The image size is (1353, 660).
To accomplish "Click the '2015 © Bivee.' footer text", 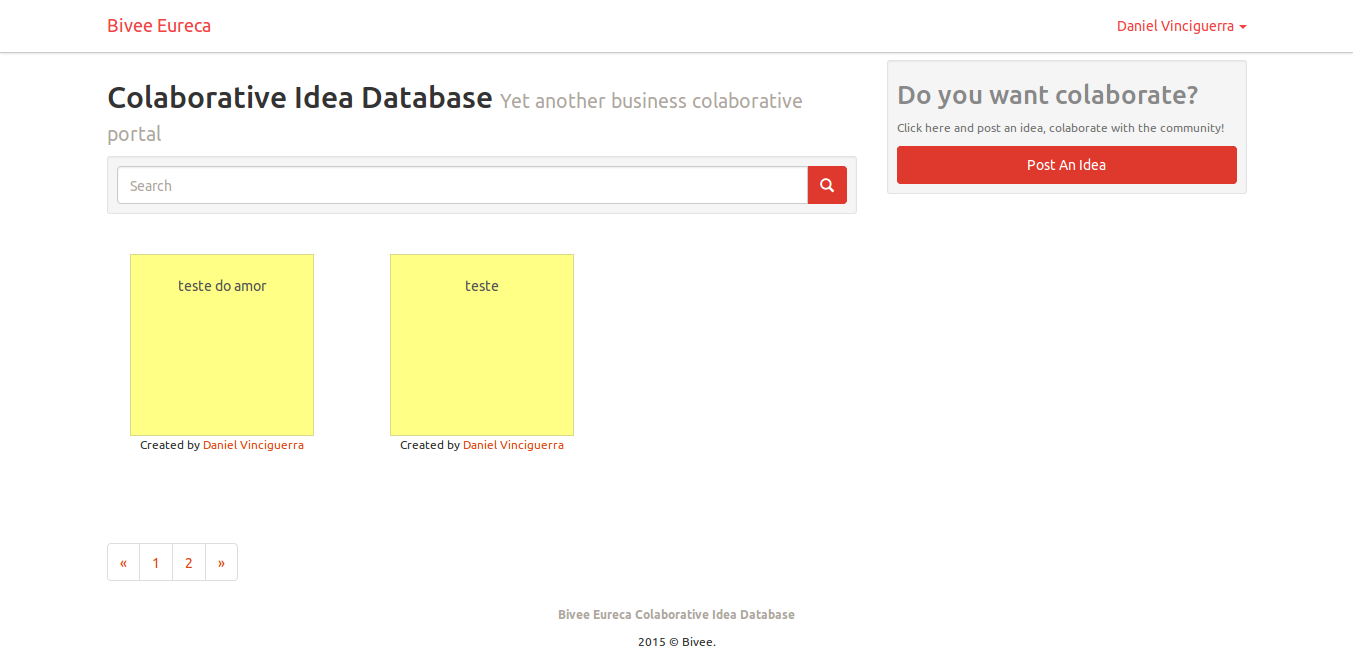I will (x=677, y=642).
